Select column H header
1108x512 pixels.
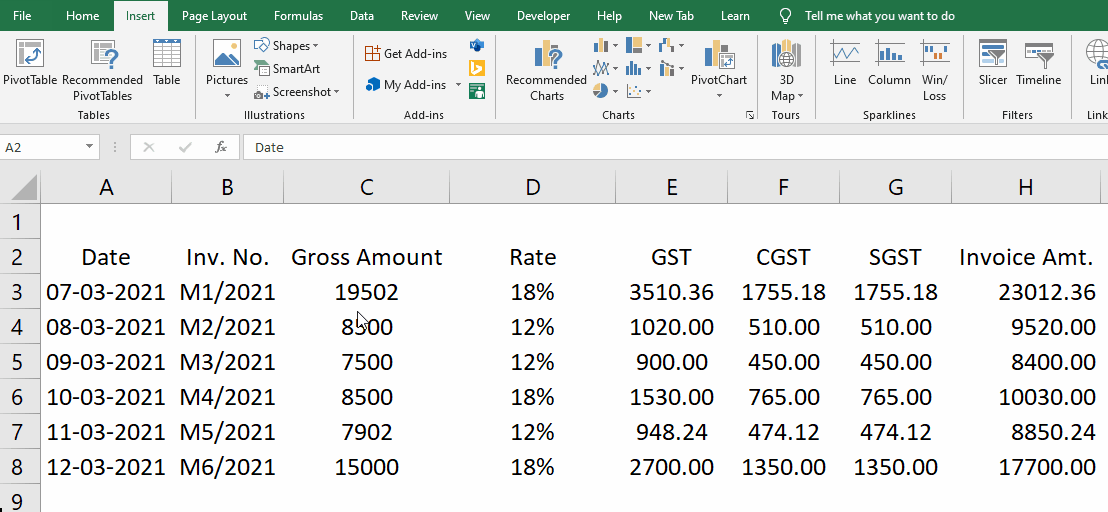click(1026, 187)
